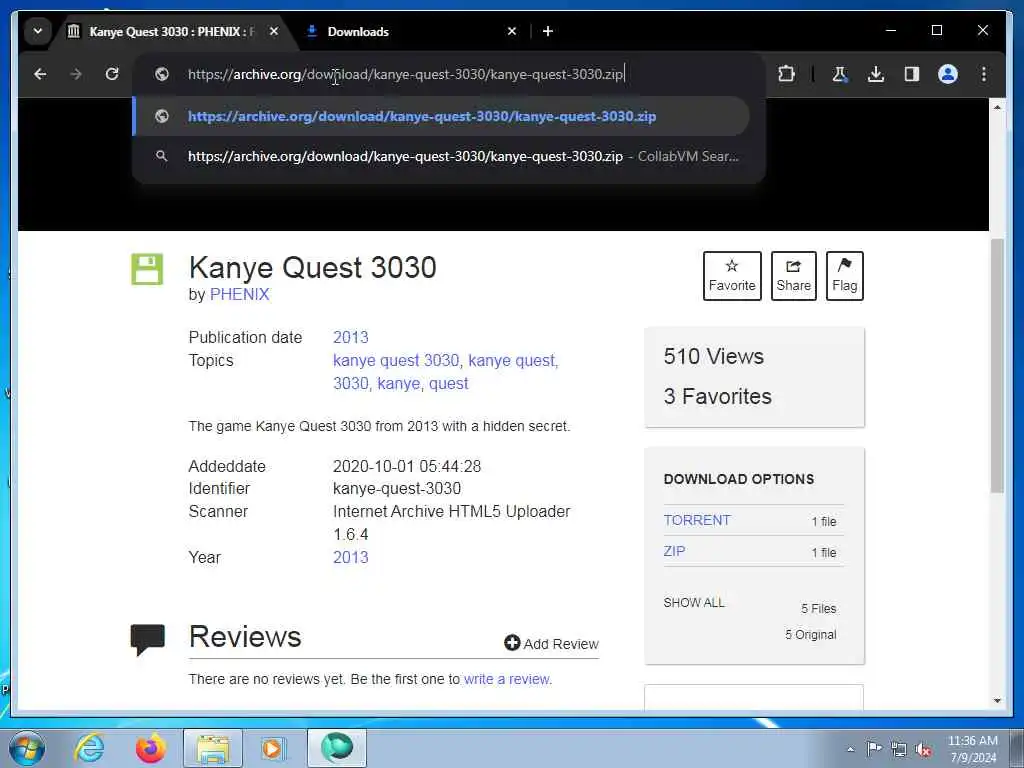1024x768 pixels.
Task: Launch Firefox from the taskbar
Action: 151,748
